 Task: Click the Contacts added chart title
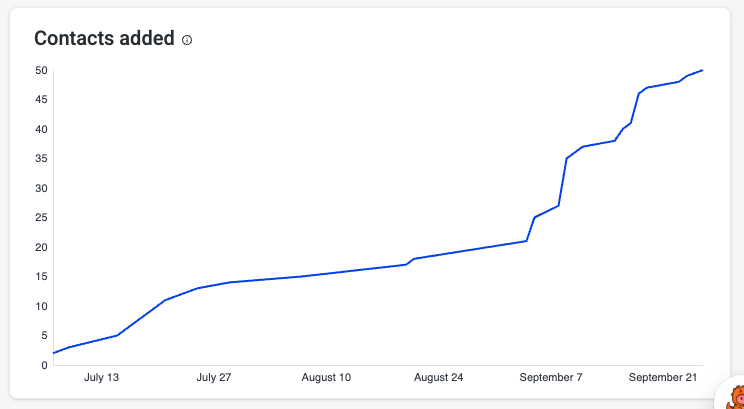tap(104, 39)
